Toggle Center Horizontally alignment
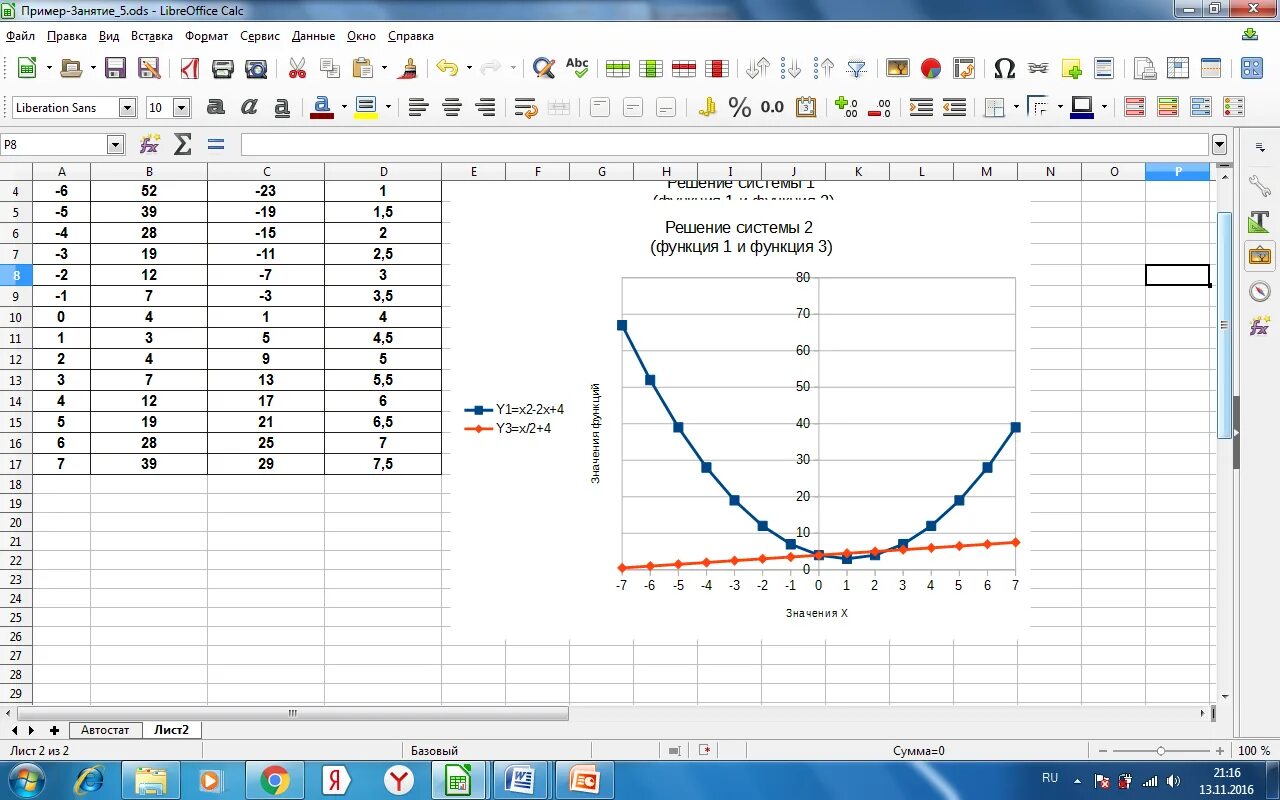 point(452,107)
